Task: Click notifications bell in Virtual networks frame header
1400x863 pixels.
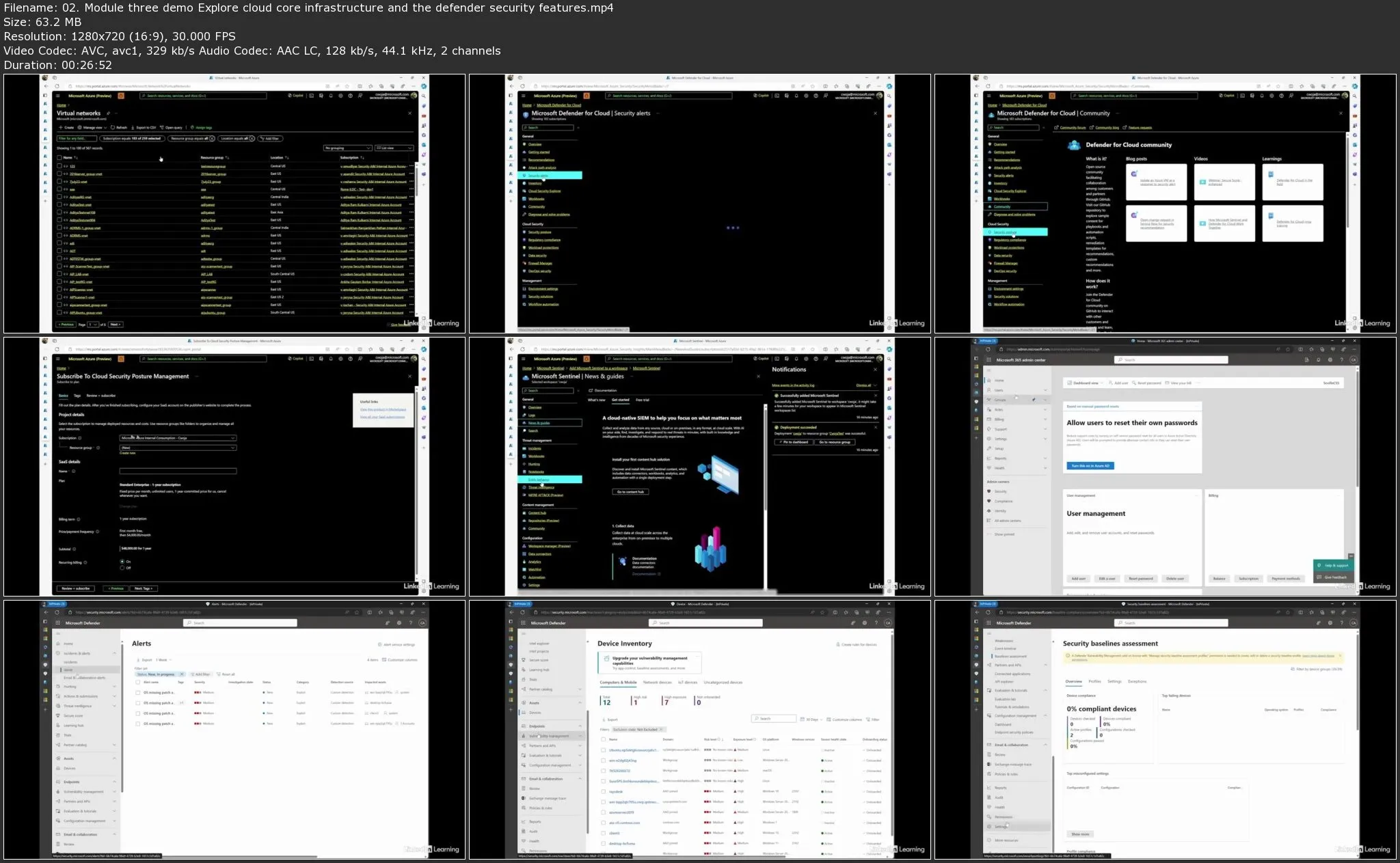Action: click(331, 96)
